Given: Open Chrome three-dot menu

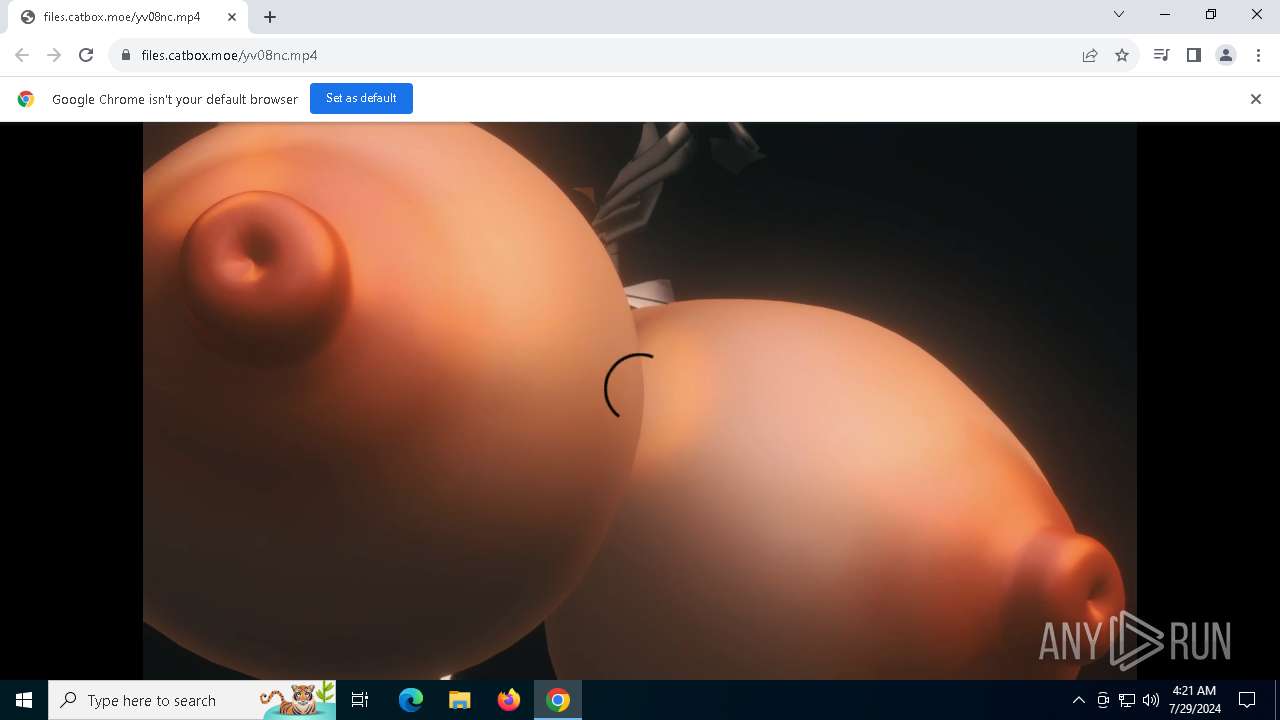Looking at the screenshot, I should [1258, 55].
